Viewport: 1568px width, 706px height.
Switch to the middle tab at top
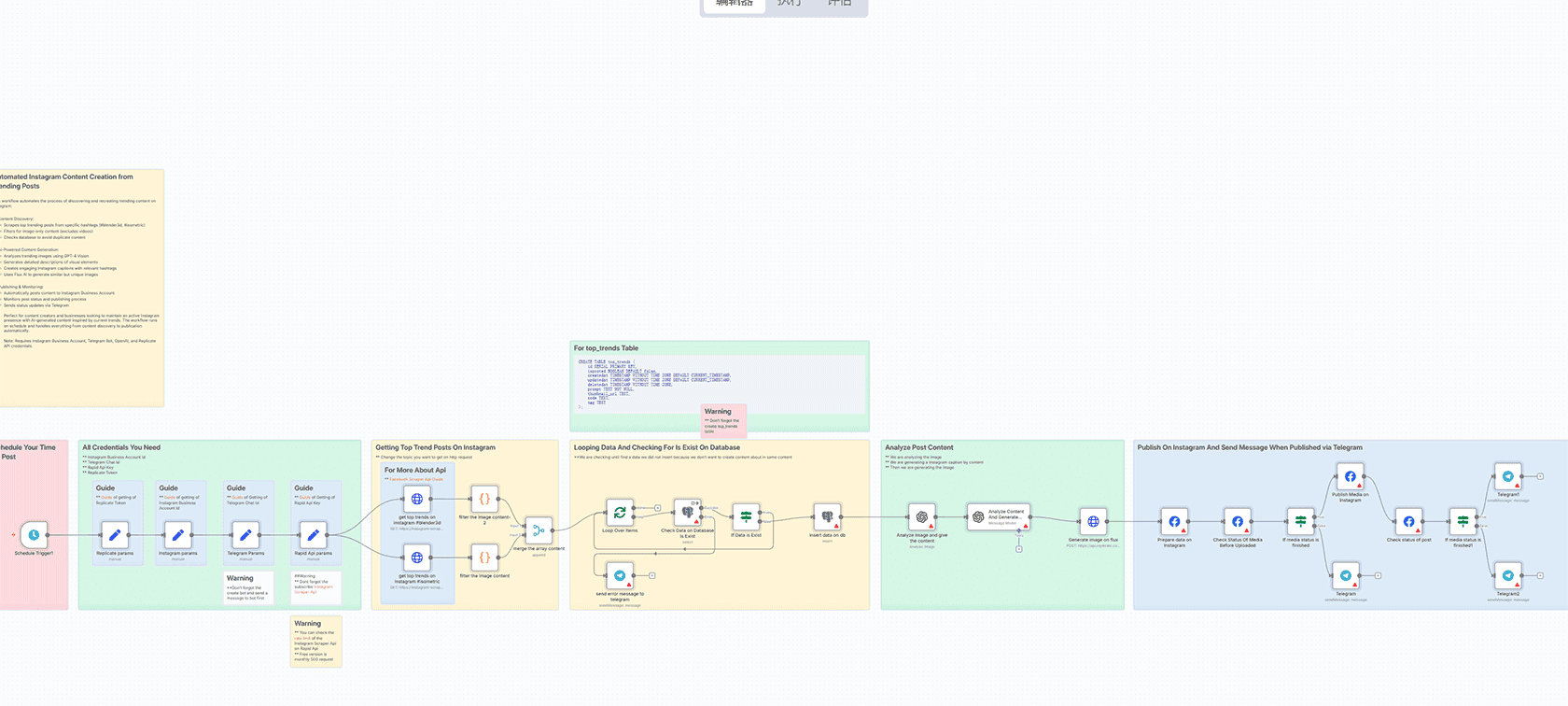pos(789,5)
